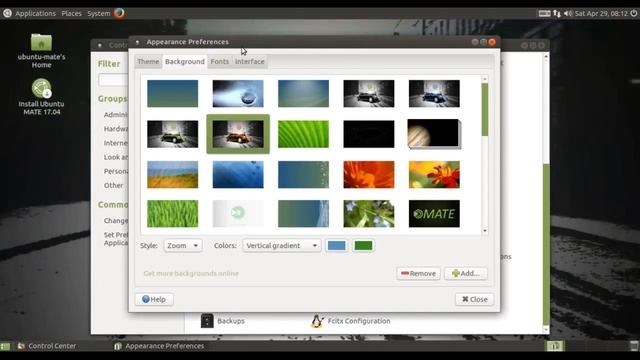640x360 pixels.
Task: Open the Places menu
Action: tap(71, 13)
